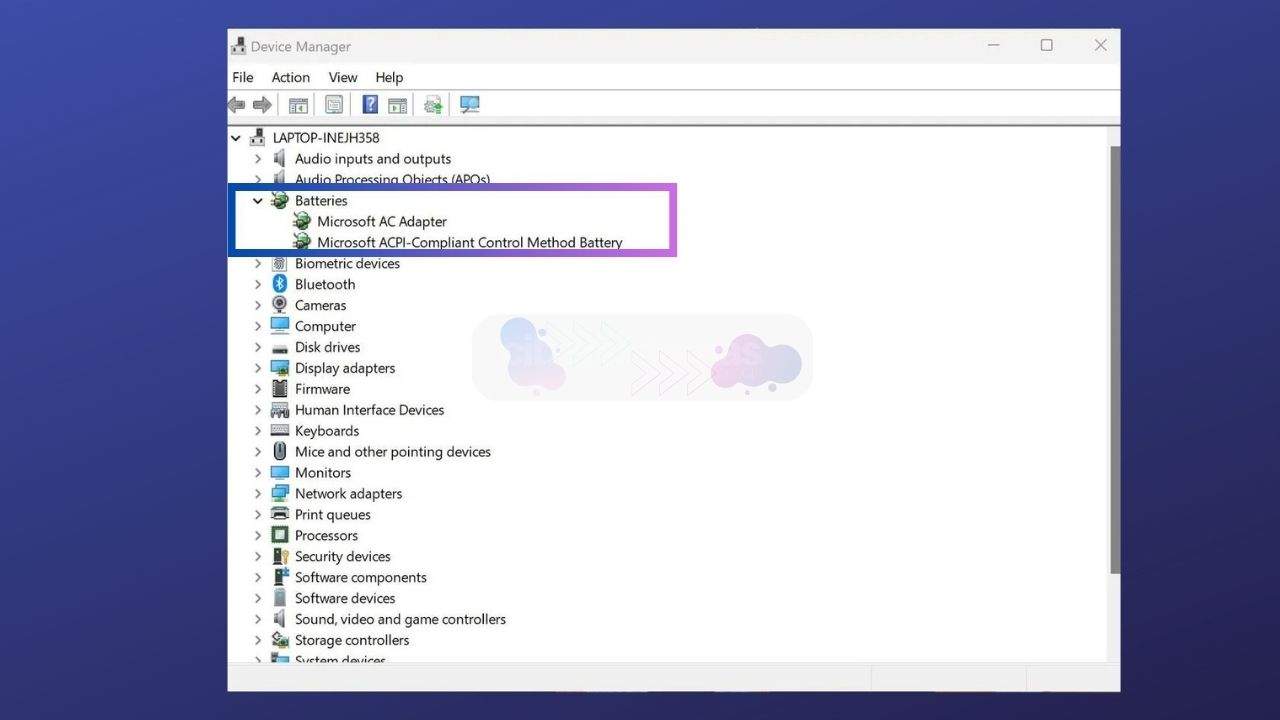This screenshot has height=720, width=1280.
Task: Open the Help menu
Action: point(389,77)
